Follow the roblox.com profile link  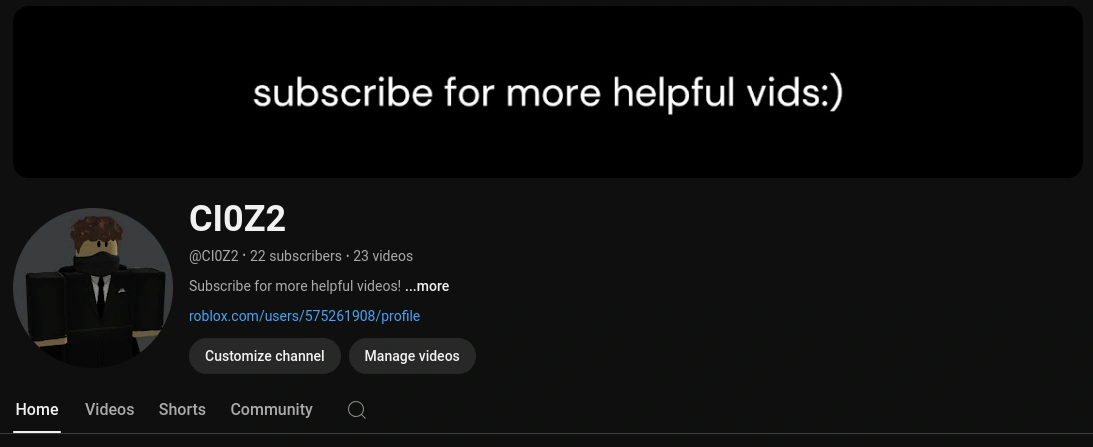(305, 316)
